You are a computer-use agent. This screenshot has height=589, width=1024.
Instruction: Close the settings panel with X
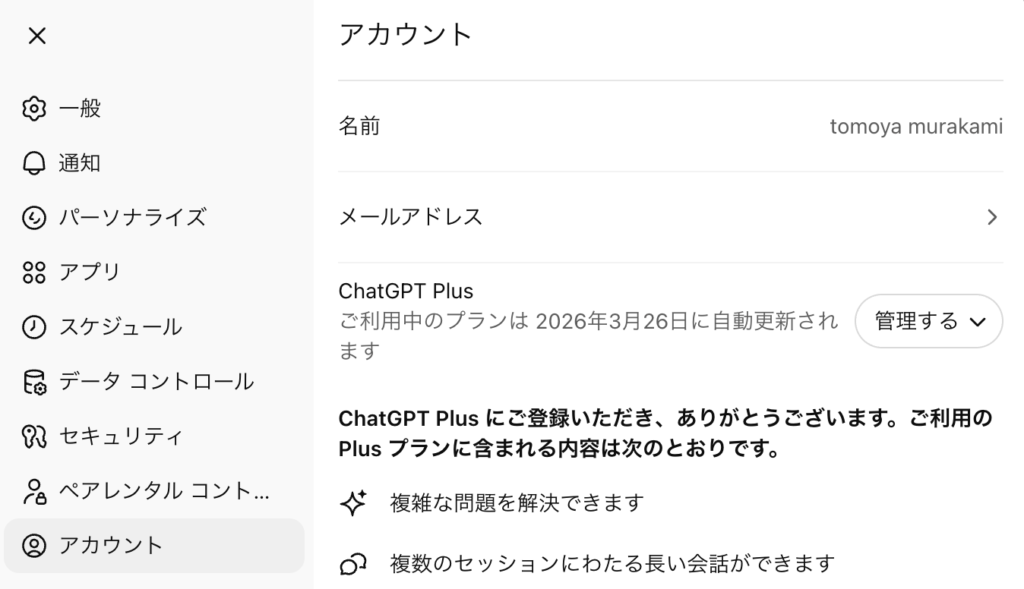pos(37,36)
